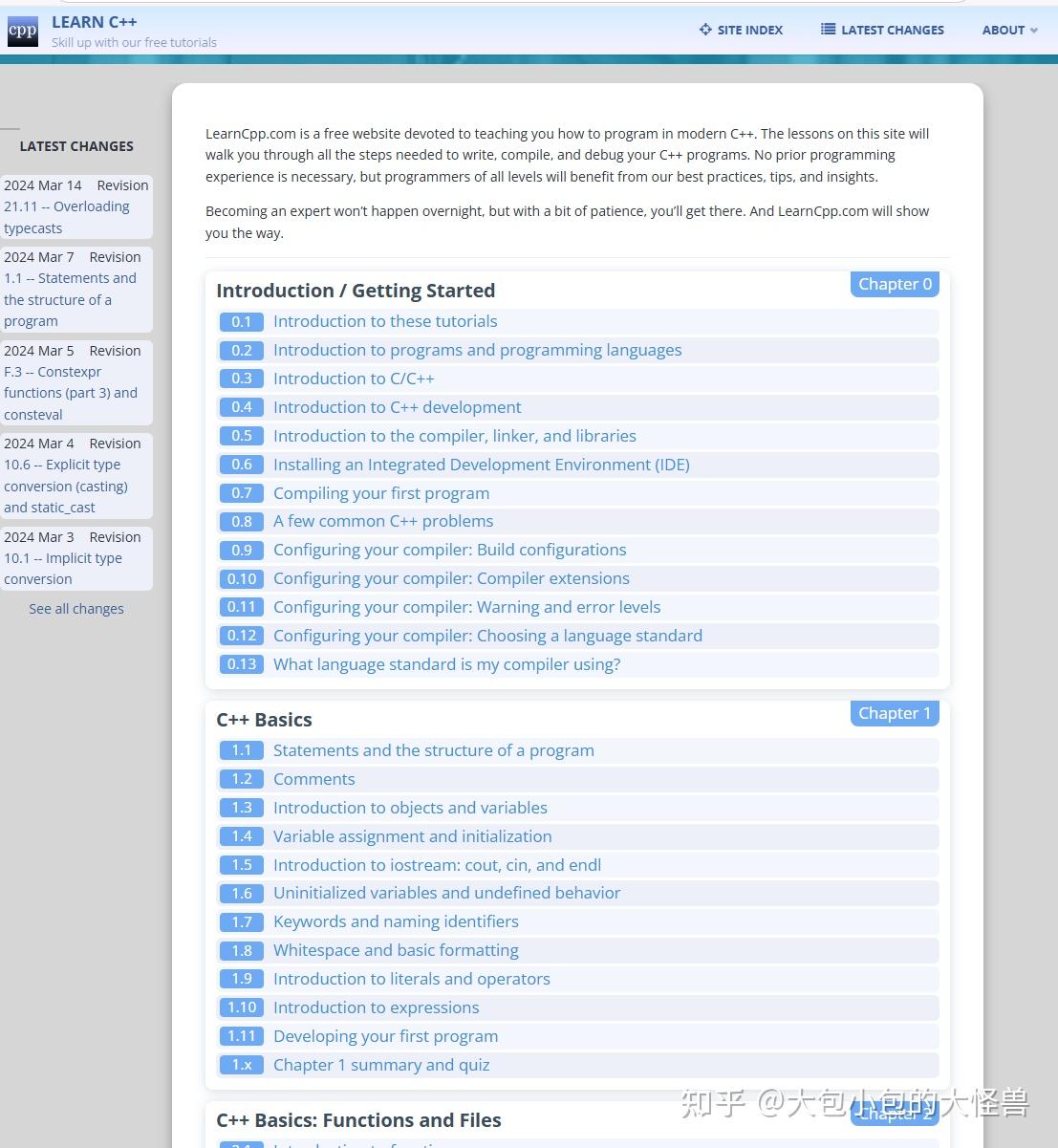Open lesson Compiling your first program

pyautogui.click(x=381, y=493)
